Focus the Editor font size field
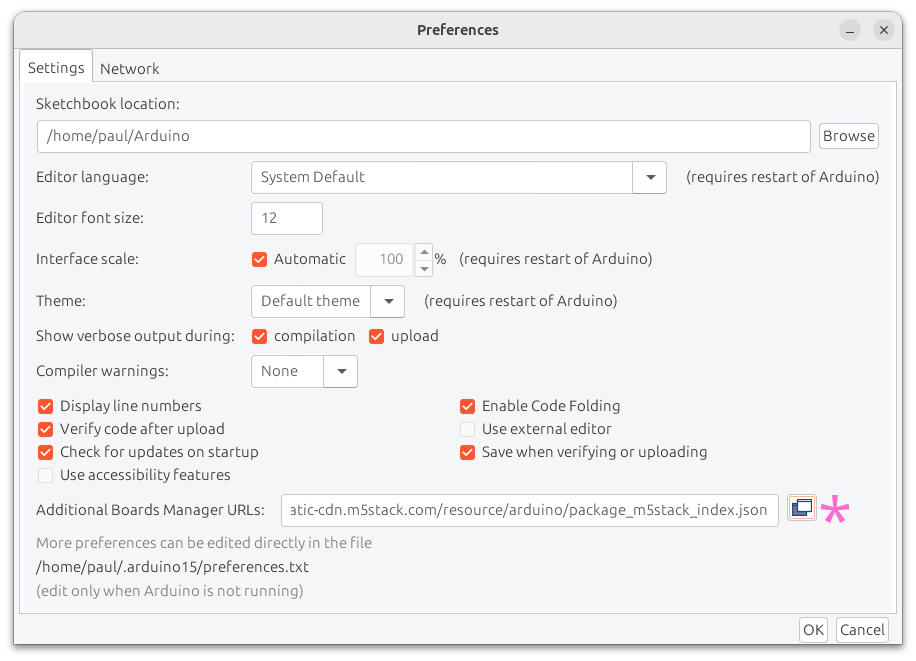Viewport: 916px width, 661px height. coord(287,218)
